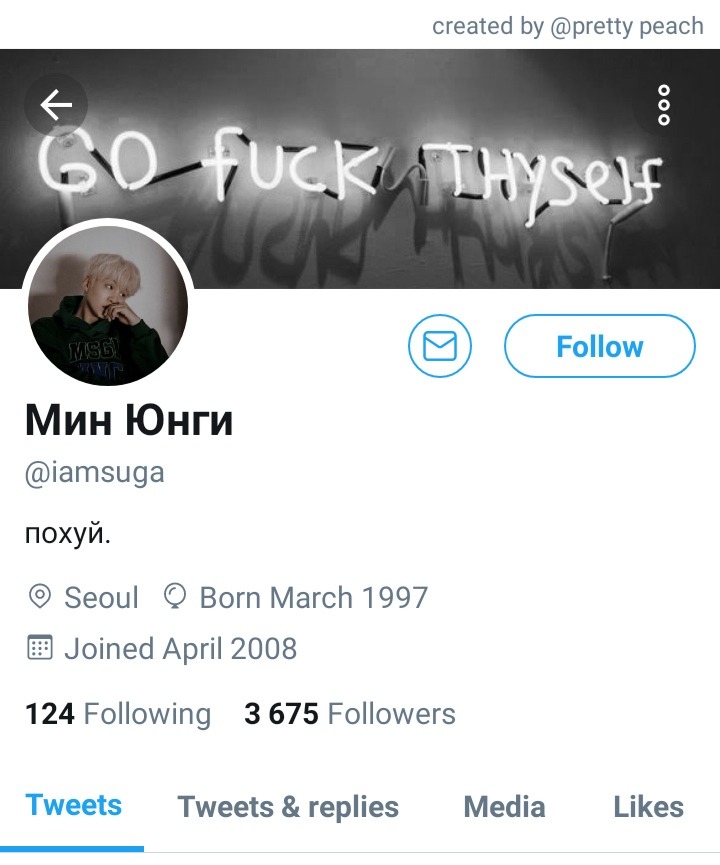This screenshot has height=865, width=720.
Task: Click the location pin icon beside Seoul
Action: point(40,597)
